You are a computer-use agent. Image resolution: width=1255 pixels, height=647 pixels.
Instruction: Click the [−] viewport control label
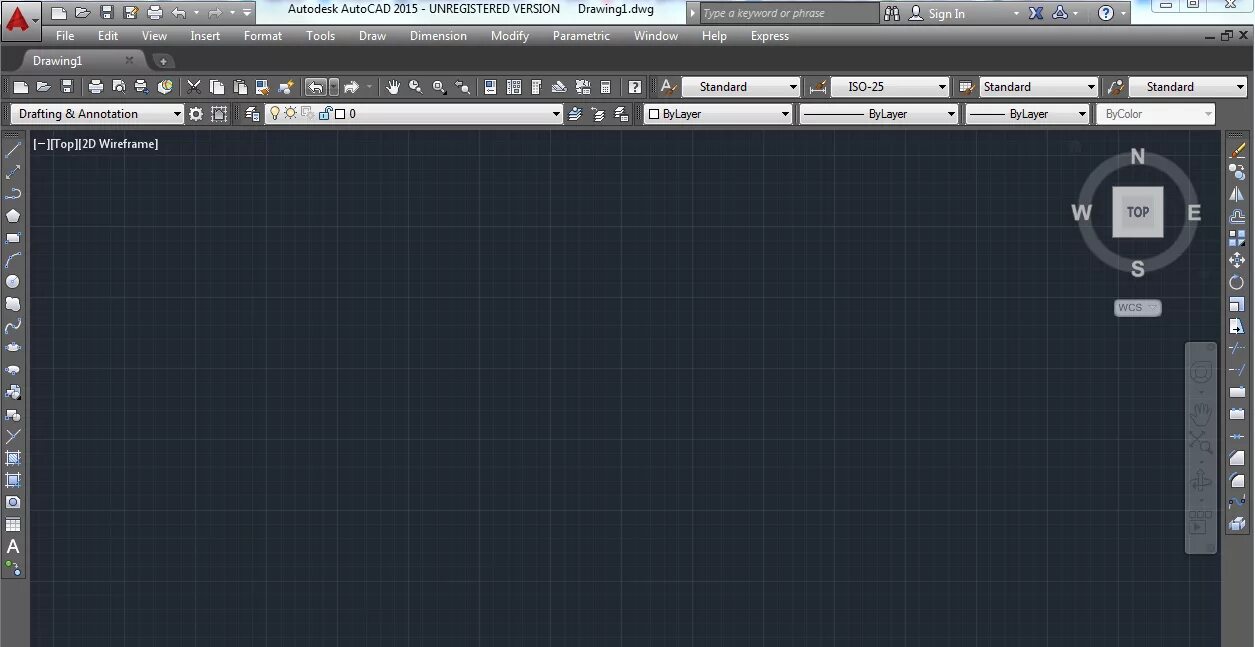[42, 144]
